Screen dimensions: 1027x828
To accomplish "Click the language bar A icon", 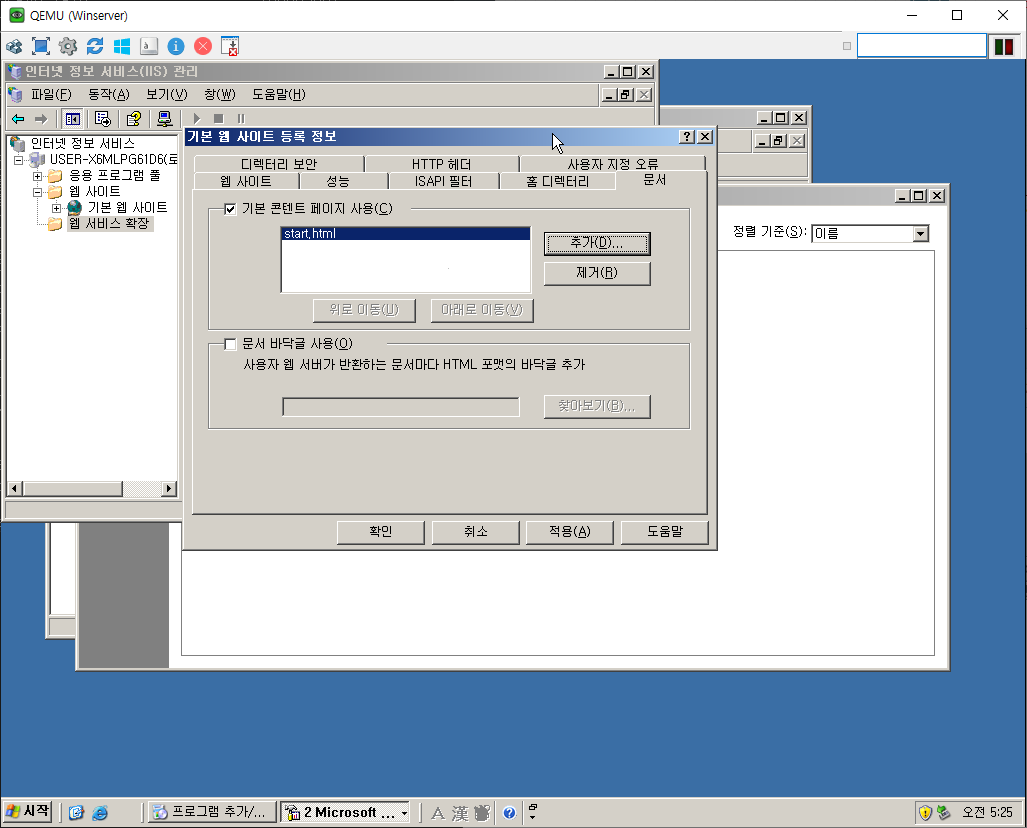I will tap(438, 814).
